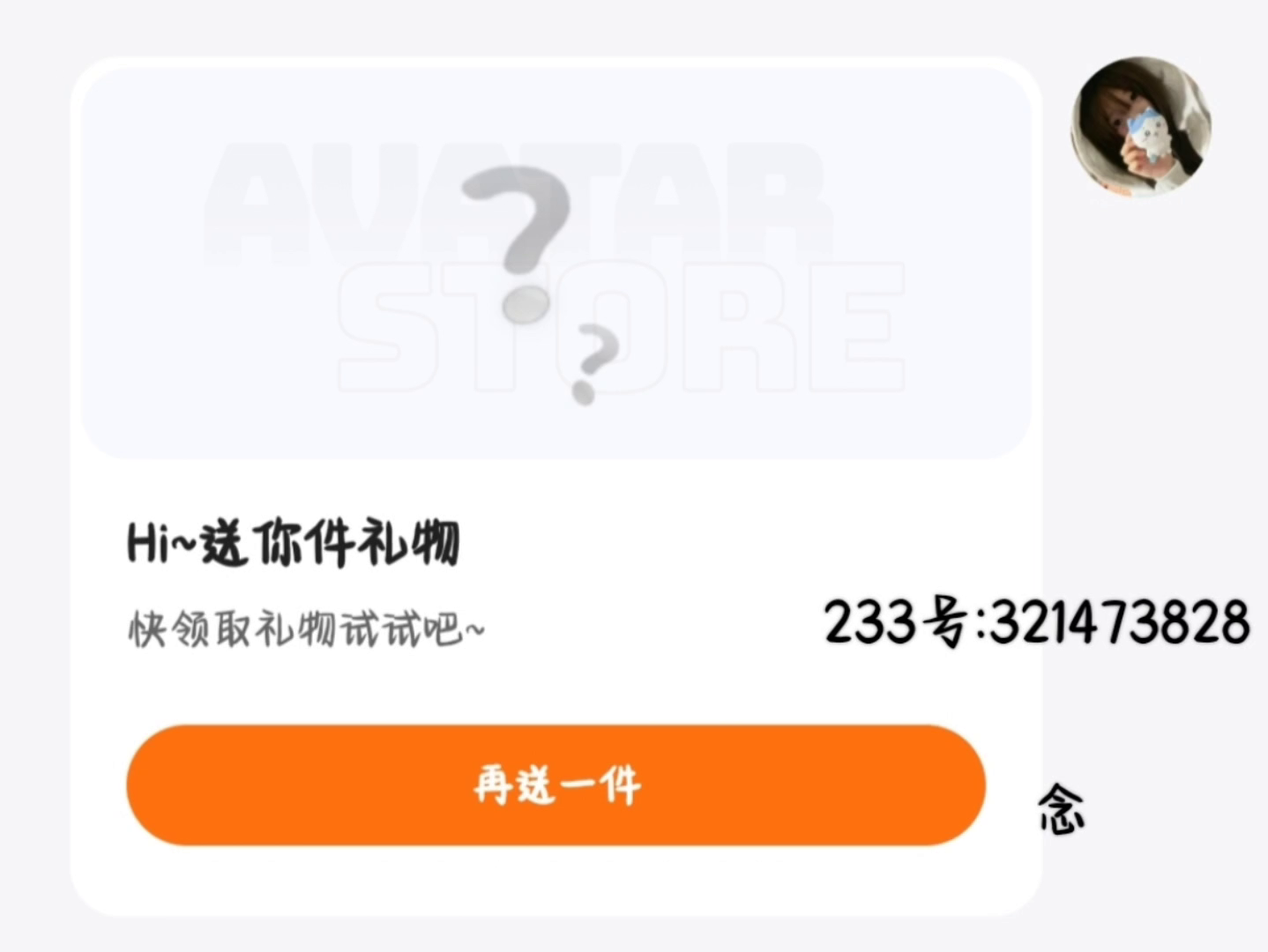
Task: Tap the Hi~送你件礼物 title text
Action: 293,543
